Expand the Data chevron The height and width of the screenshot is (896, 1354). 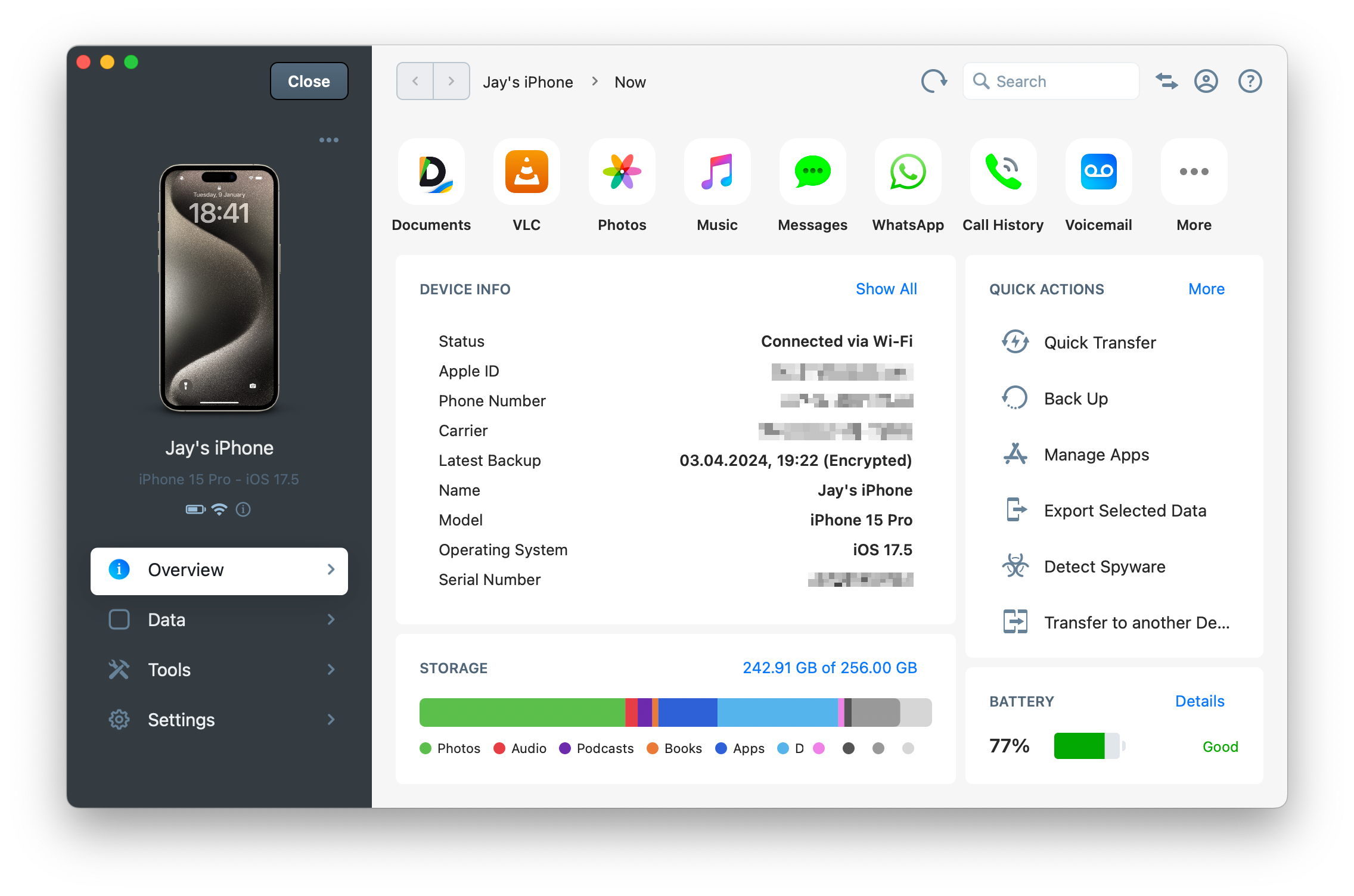(x=331, y=620)
